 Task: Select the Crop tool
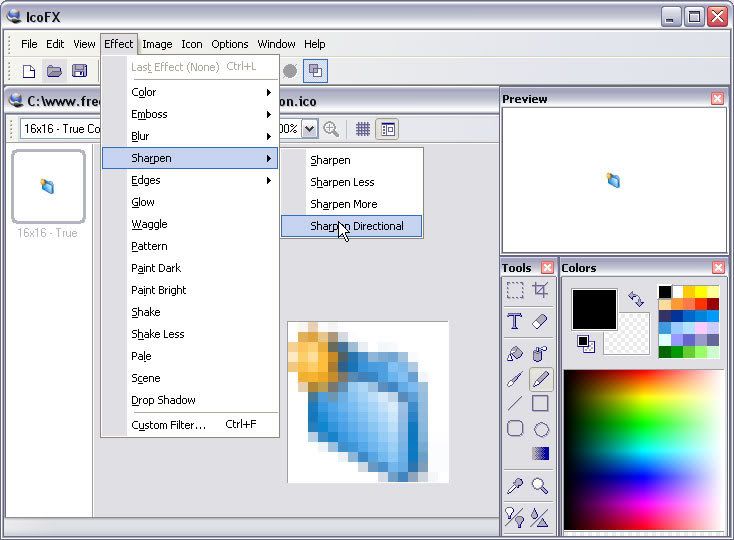coord(541,290)
